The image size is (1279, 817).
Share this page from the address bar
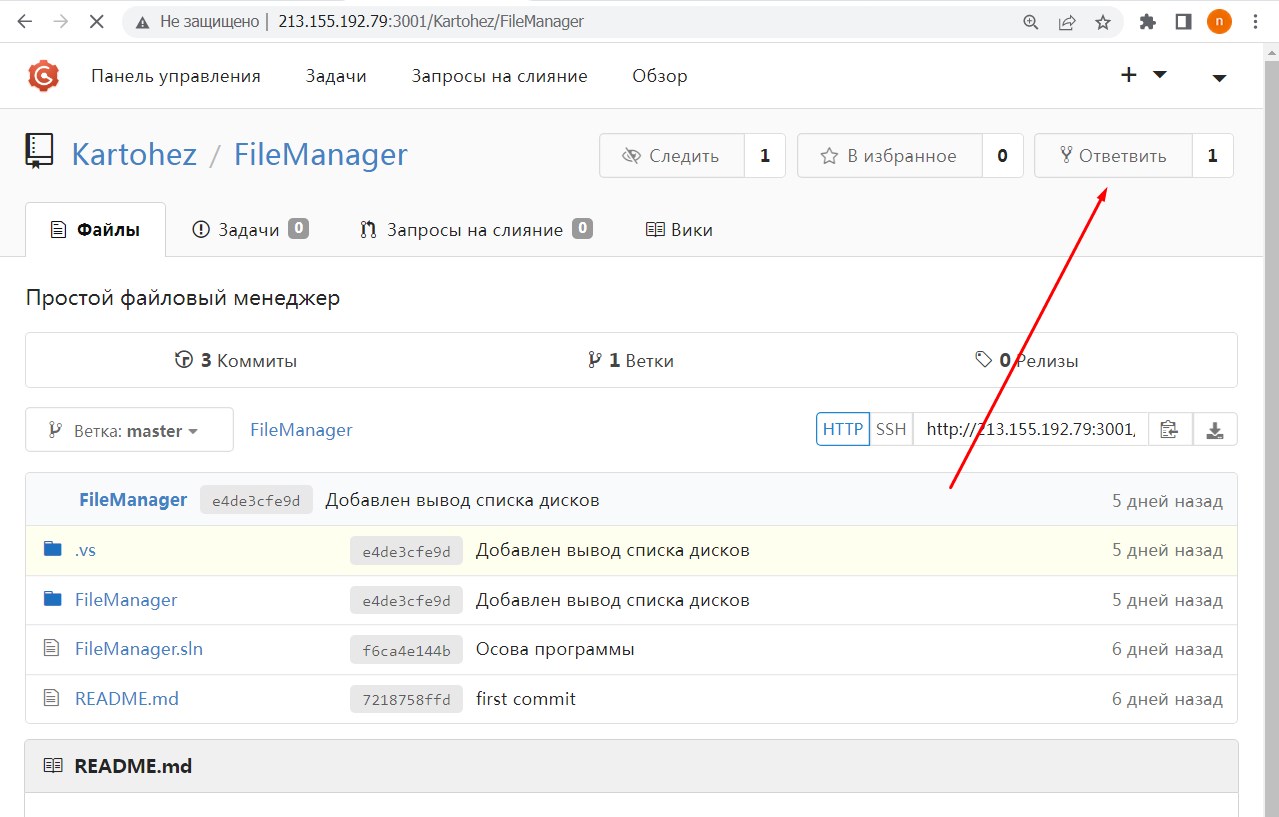coord(1067,22)
